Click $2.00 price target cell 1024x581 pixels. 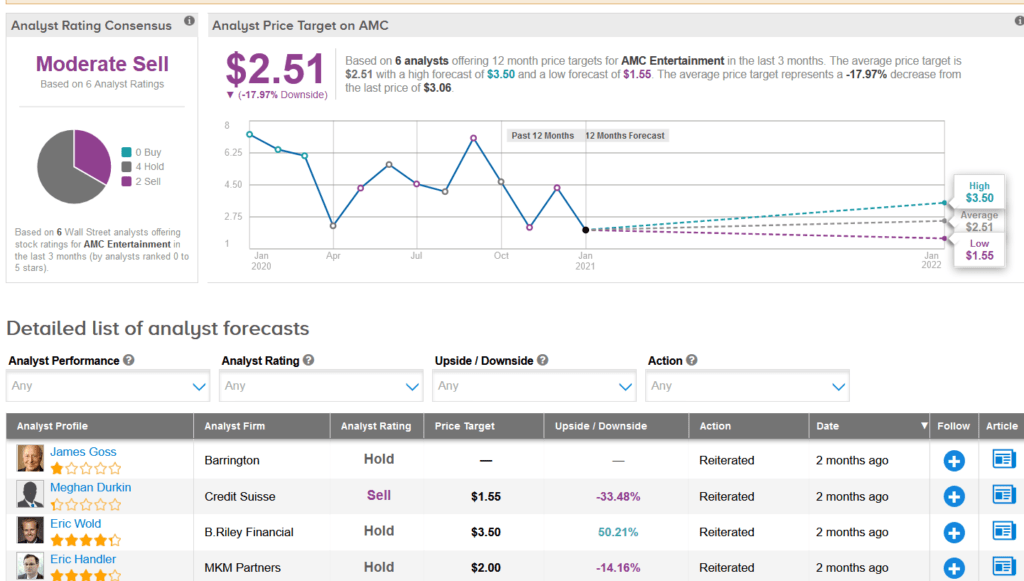tap(486, 568)
